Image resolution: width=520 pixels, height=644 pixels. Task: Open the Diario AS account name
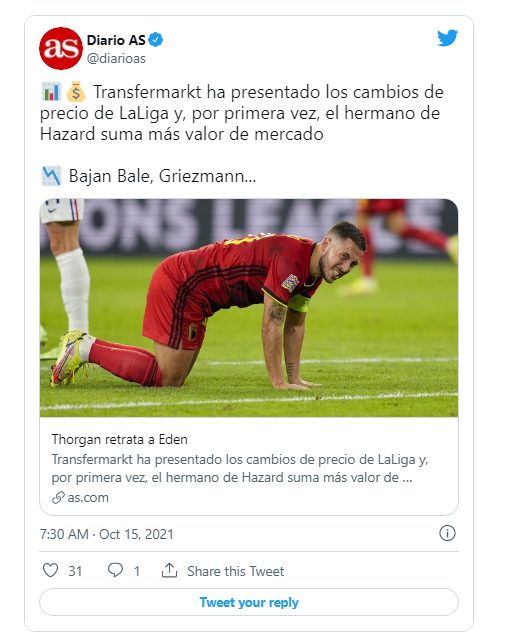[x=116, y=40]
